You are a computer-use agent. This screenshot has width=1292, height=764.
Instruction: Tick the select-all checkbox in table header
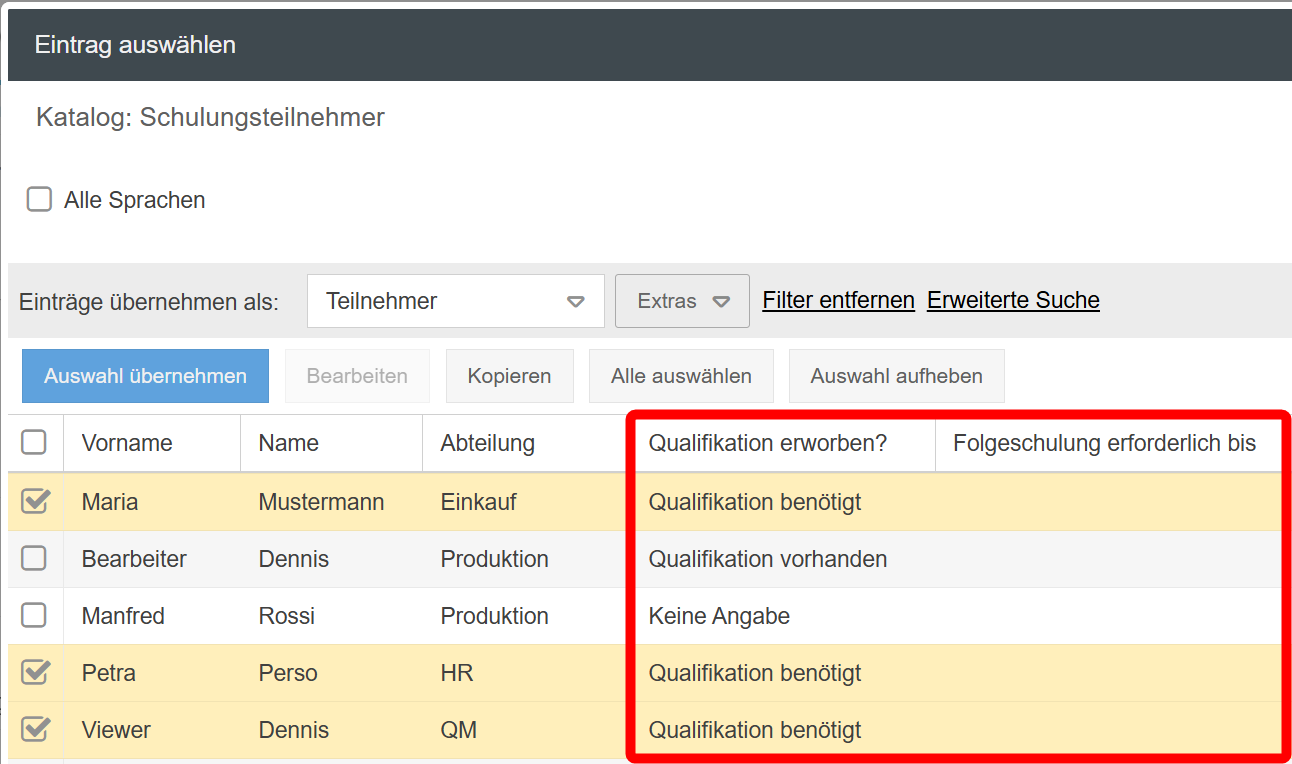[34, 442]
